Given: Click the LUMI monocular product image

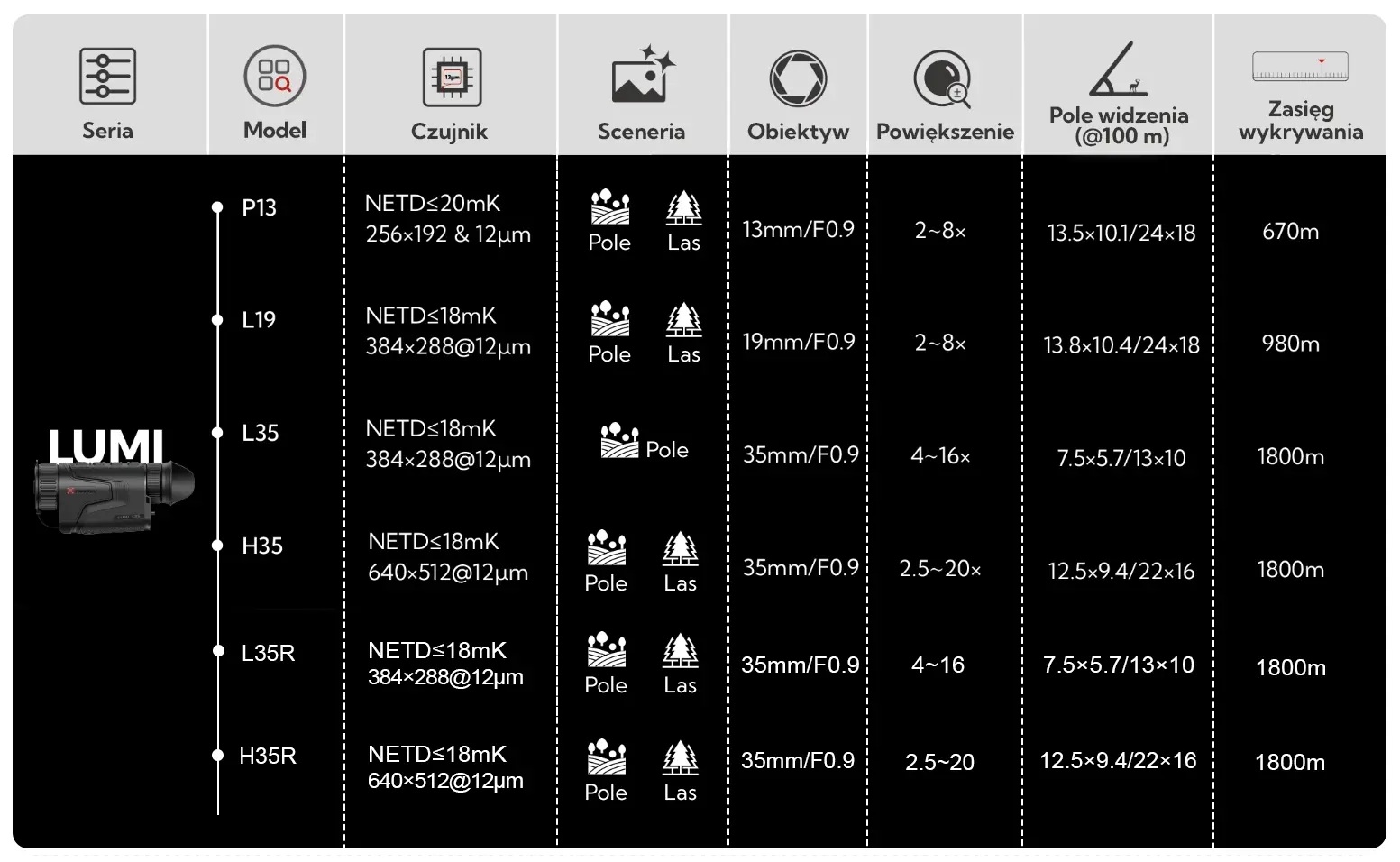Looking at the screenshot, I should tap(113, 496).
